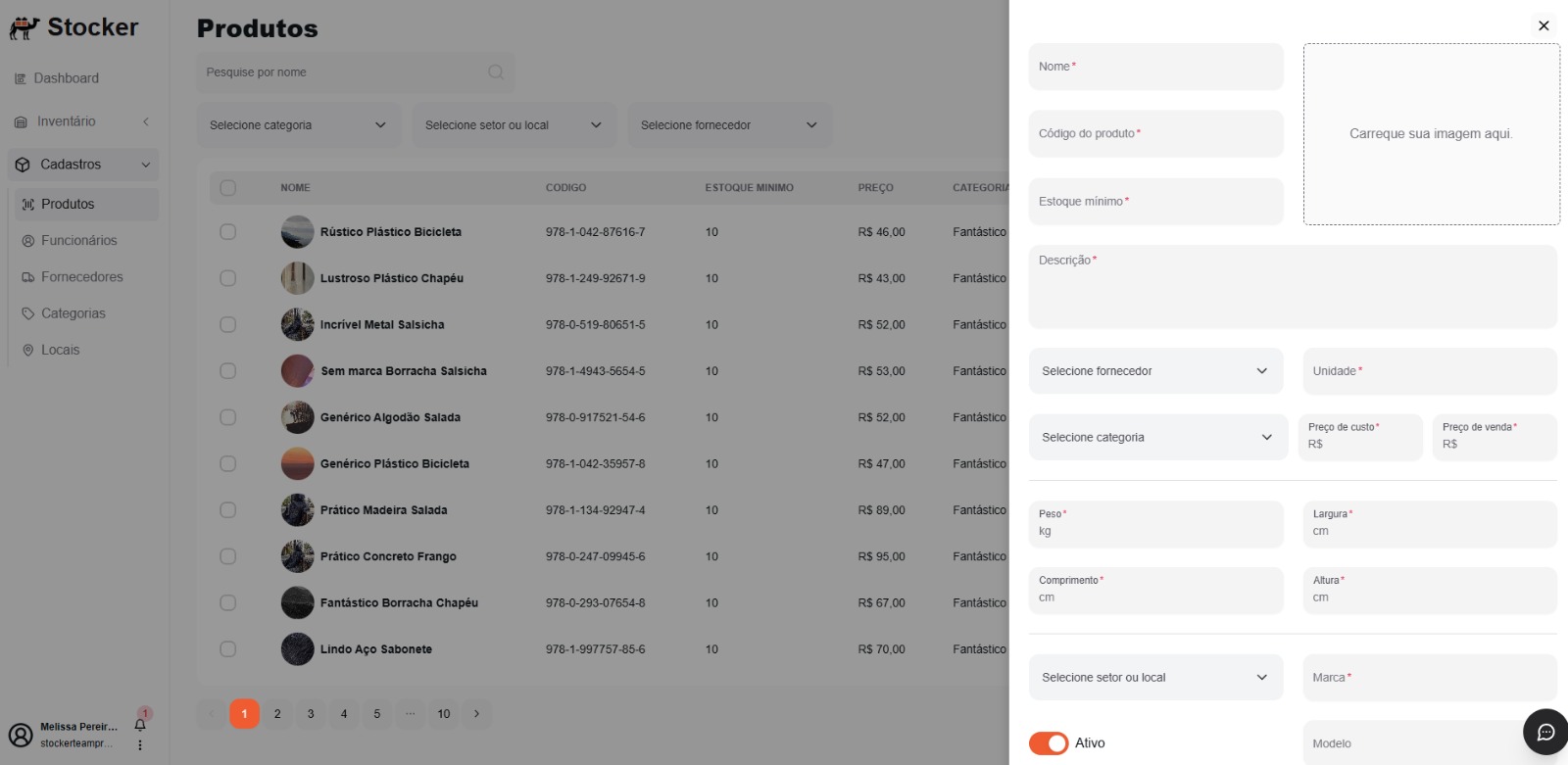Click the Peso kg field

(1155, 524)
